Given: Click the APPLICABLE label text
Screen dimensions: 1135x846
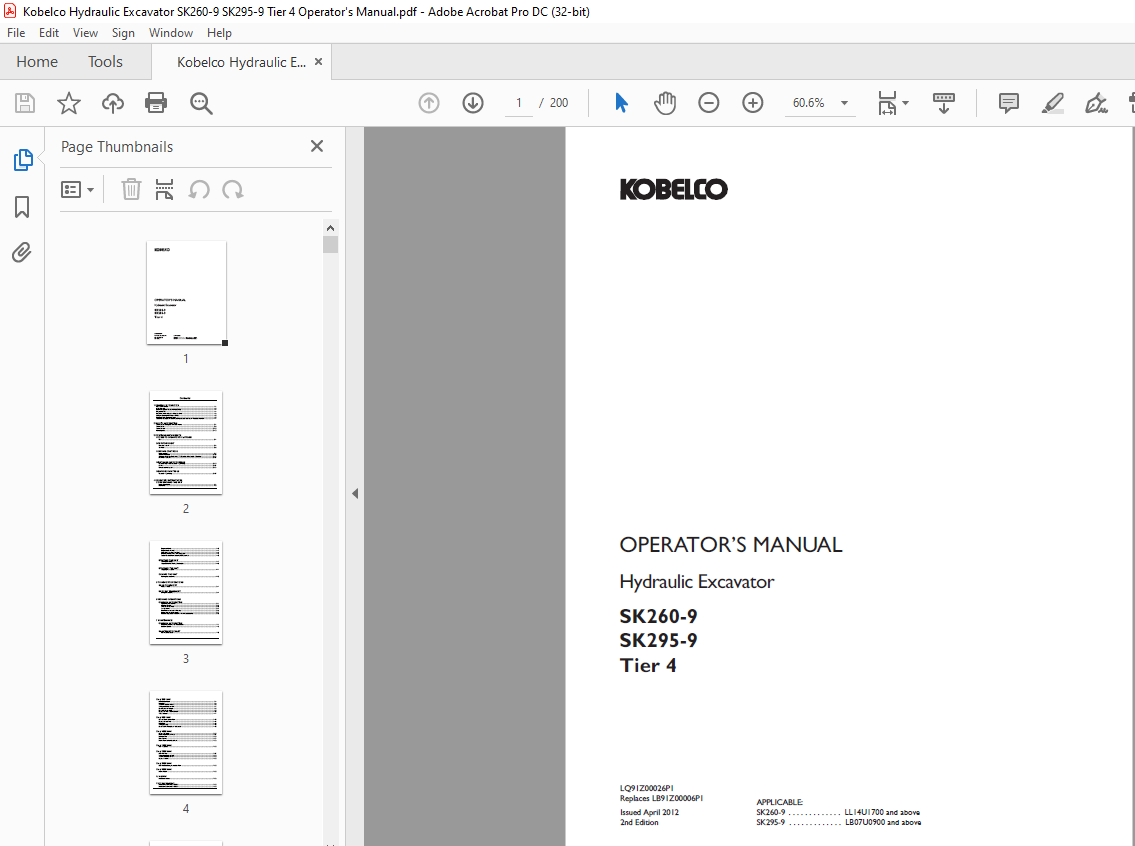Looking at the screenshot, I should coord(780,802).
